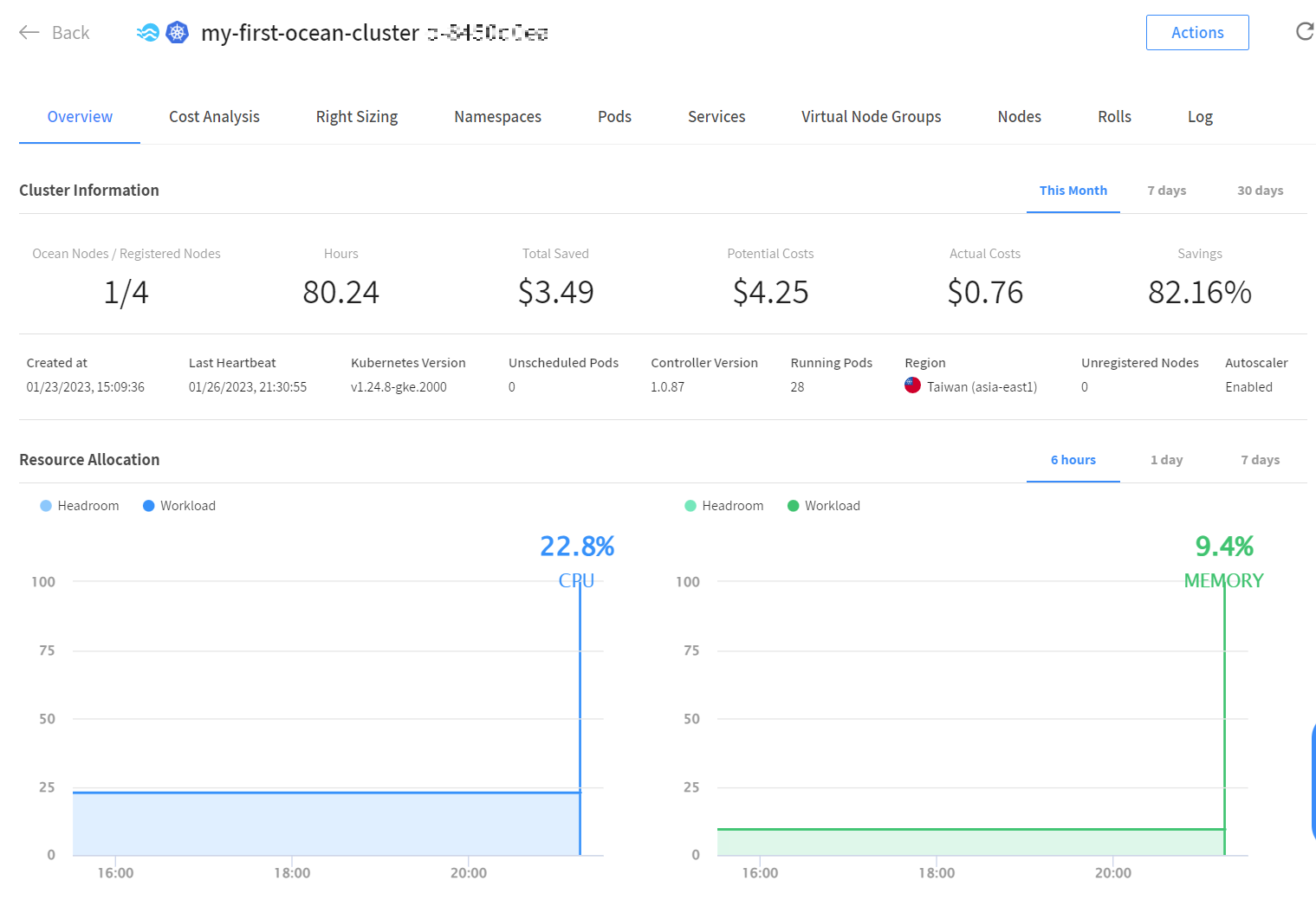Select the 7 days cluster information range
The width and height of the screenshot is (1316, 900).
[1167, 191]
